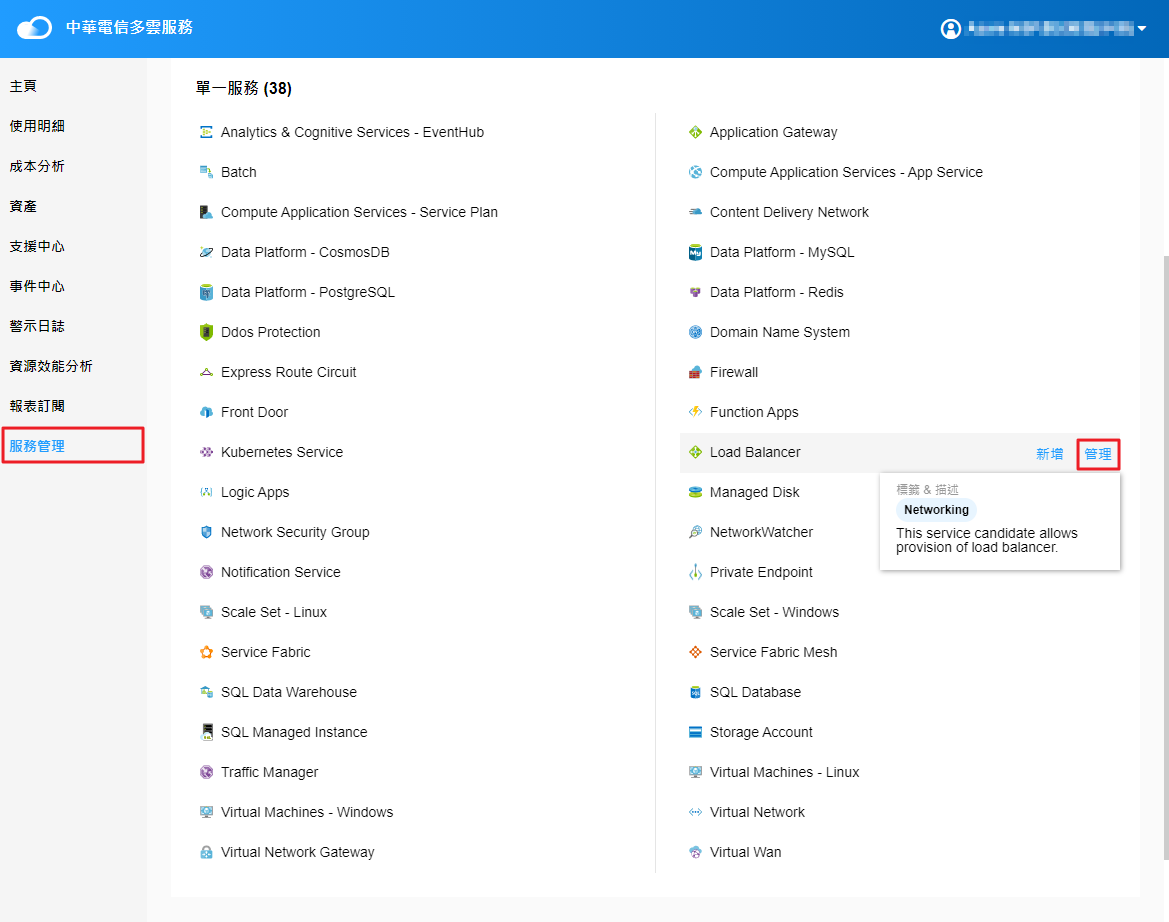Click the PostgreSQL icon

pyautogui.click(x=207, y=292)
